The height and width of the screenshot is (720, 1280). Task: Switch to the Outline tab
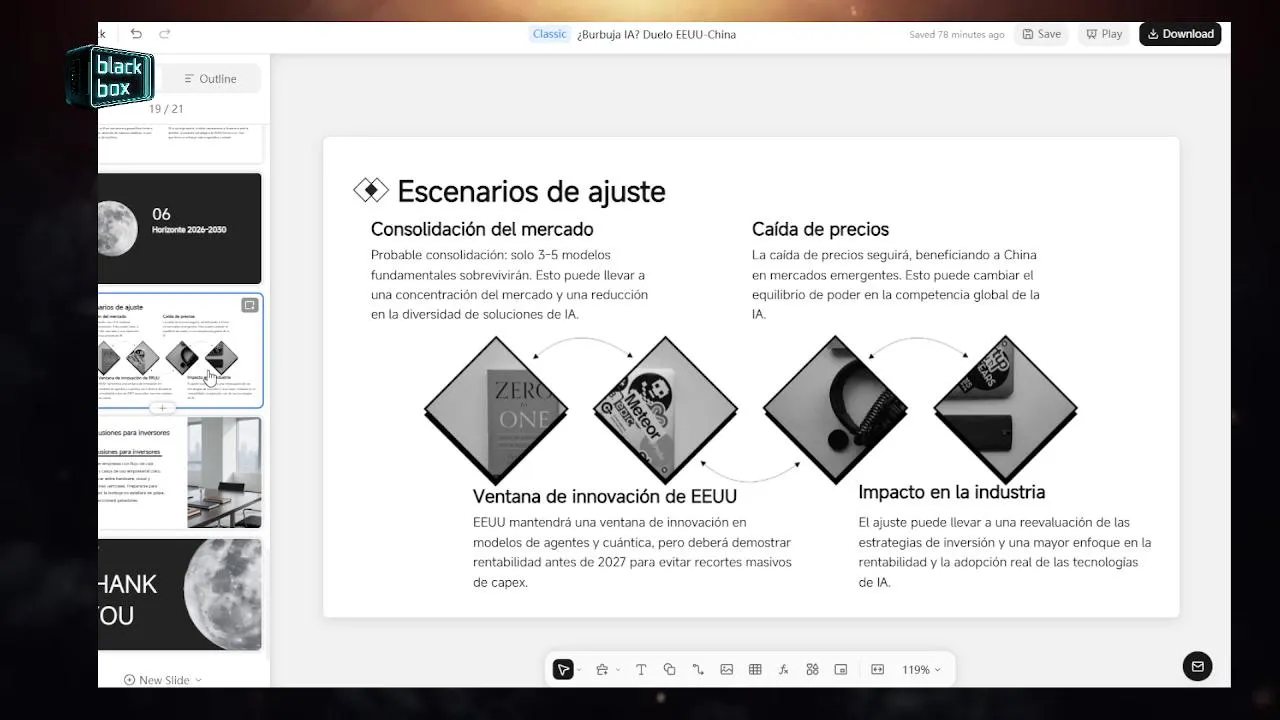[x=211, y=79]
